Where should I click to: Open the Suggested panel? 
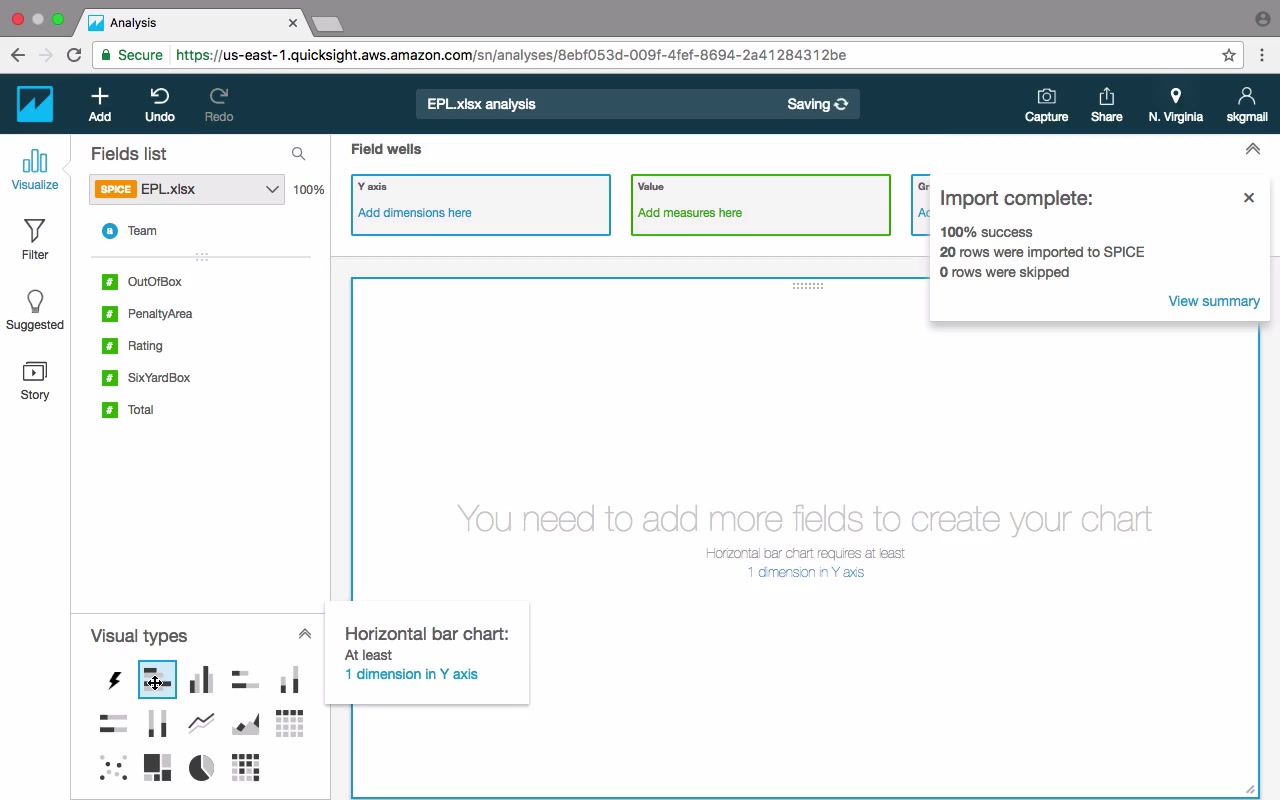[35, 309]
